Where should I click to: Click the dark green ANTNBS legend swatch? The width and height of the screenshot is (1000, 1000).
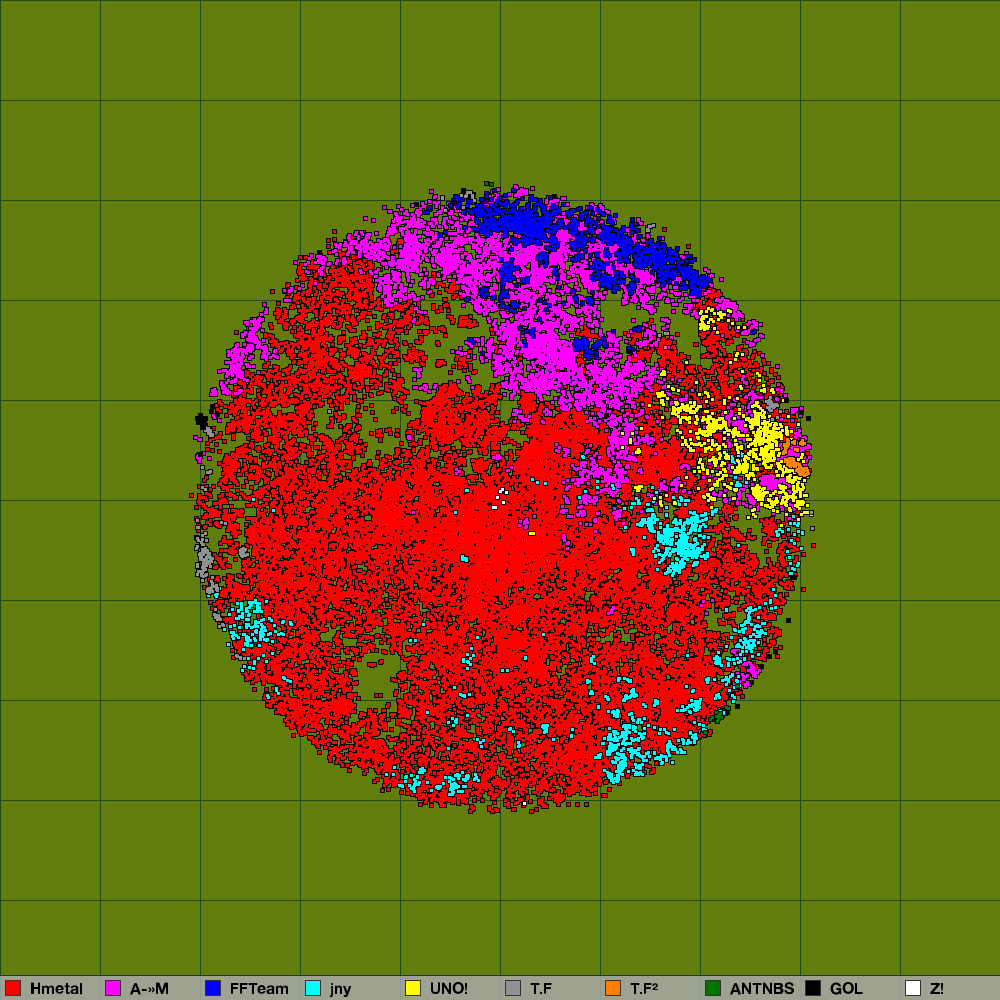tap(713, 988)
